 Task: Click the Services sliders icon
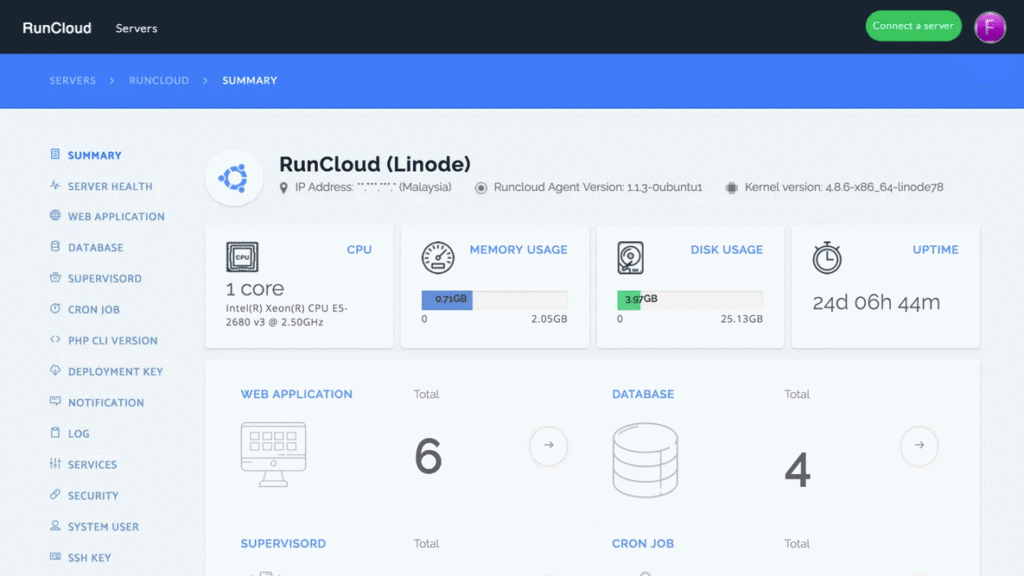[x=55, y=464]
